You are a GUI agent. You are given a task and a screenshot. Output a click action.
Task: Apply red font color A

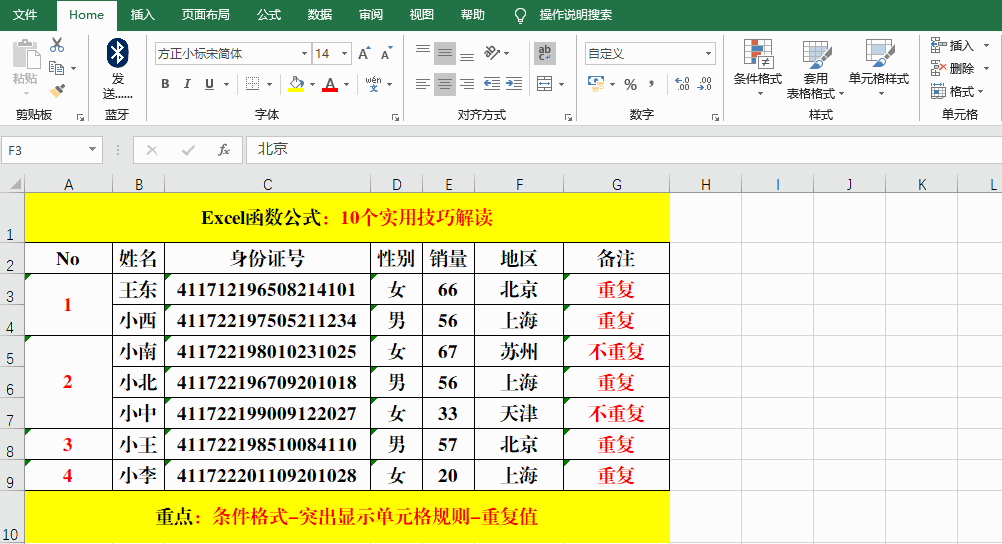(x=330, y=84)
